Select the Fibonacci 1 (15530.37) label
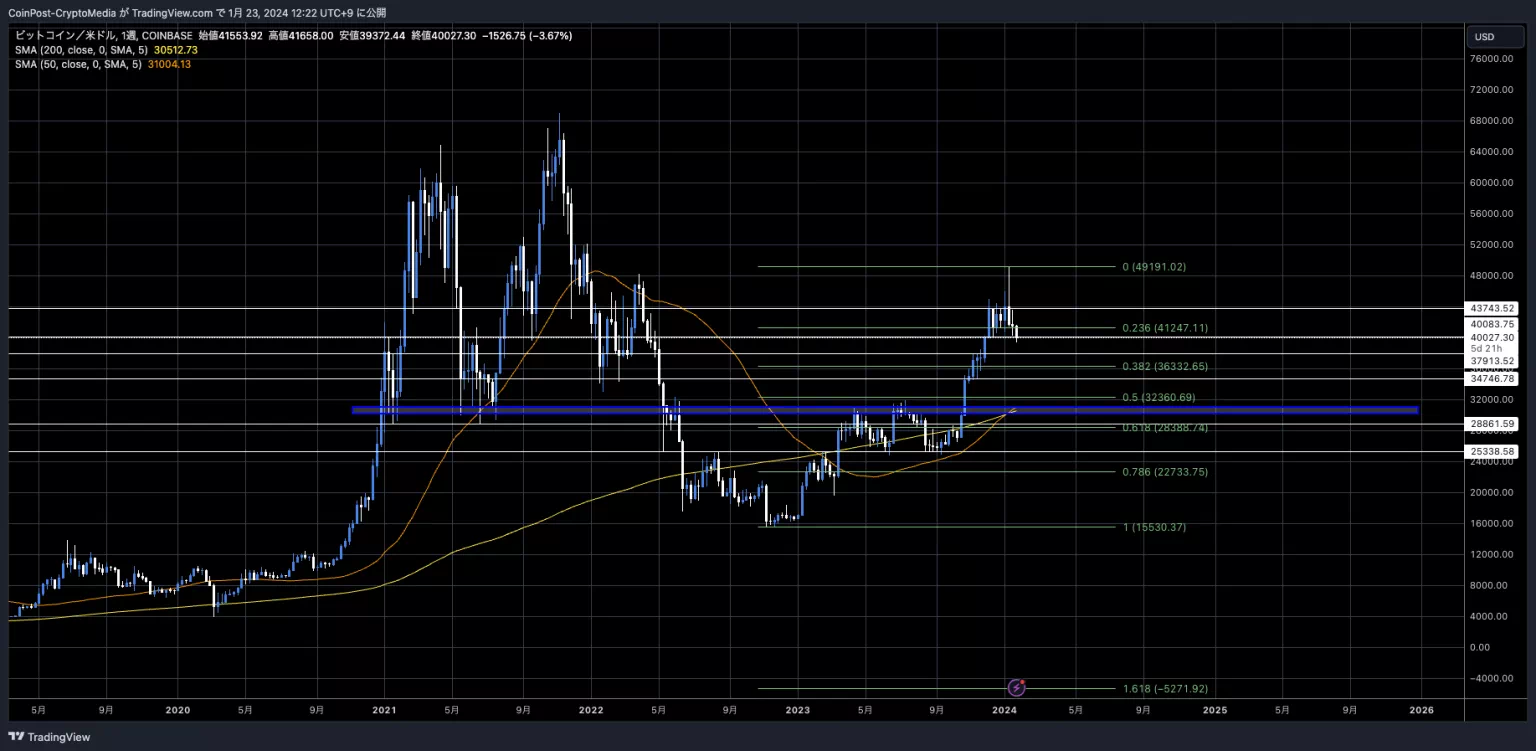The height and width of the screenshot is (751, 1536). tap(1154, 527)
